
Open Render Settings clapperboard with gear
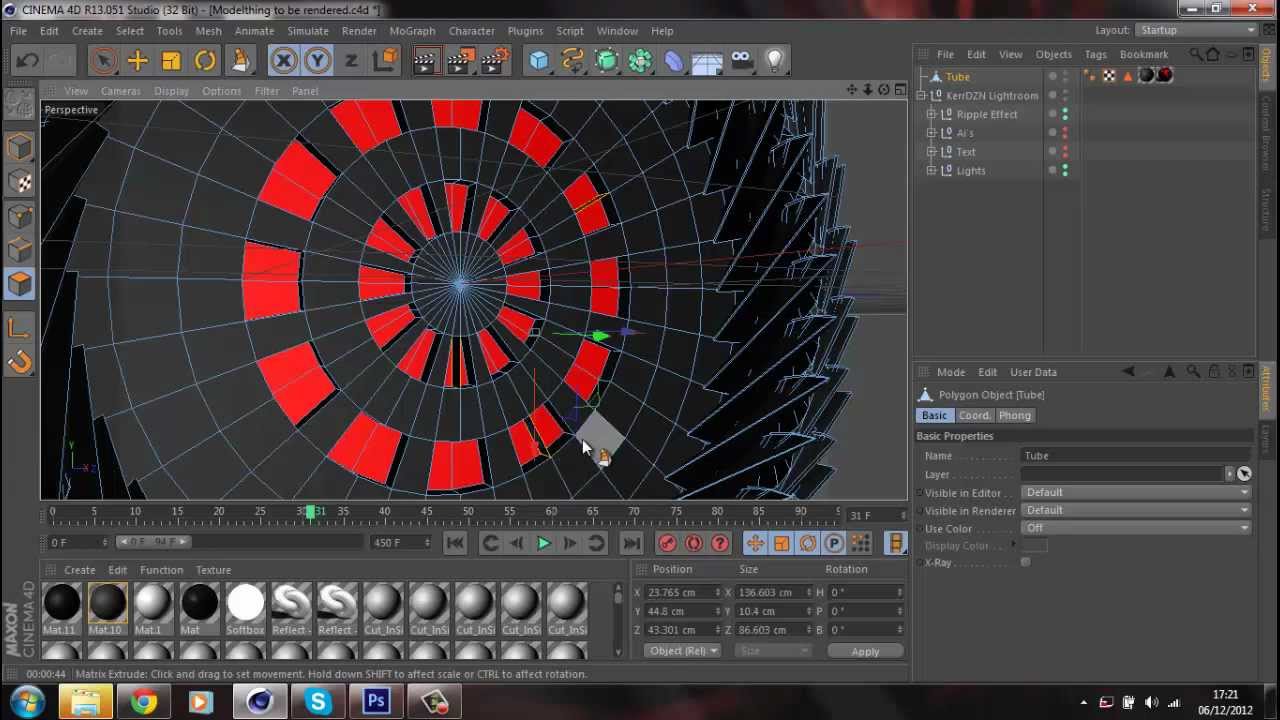point(495,61)
